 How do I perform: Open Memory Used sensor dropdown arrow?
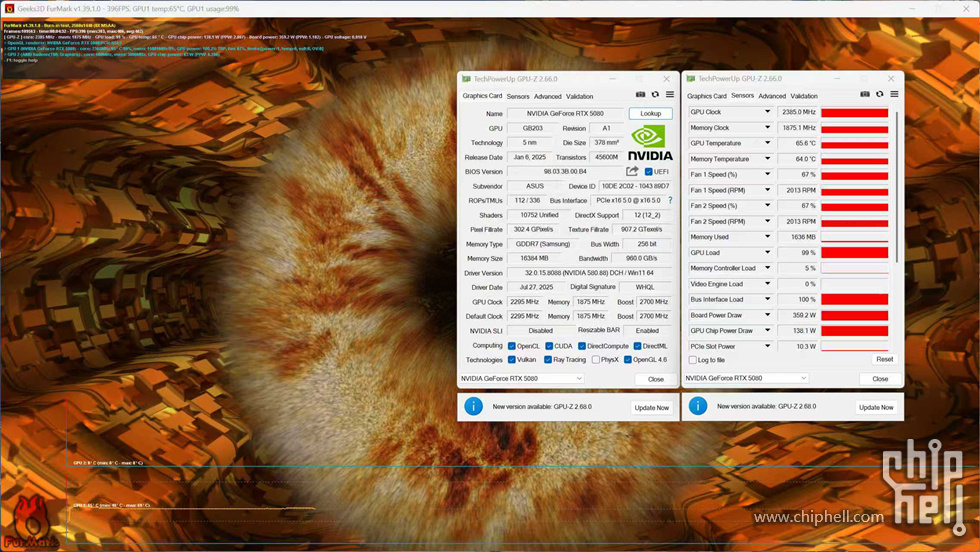pyautogui.click(x=768, y=237)
